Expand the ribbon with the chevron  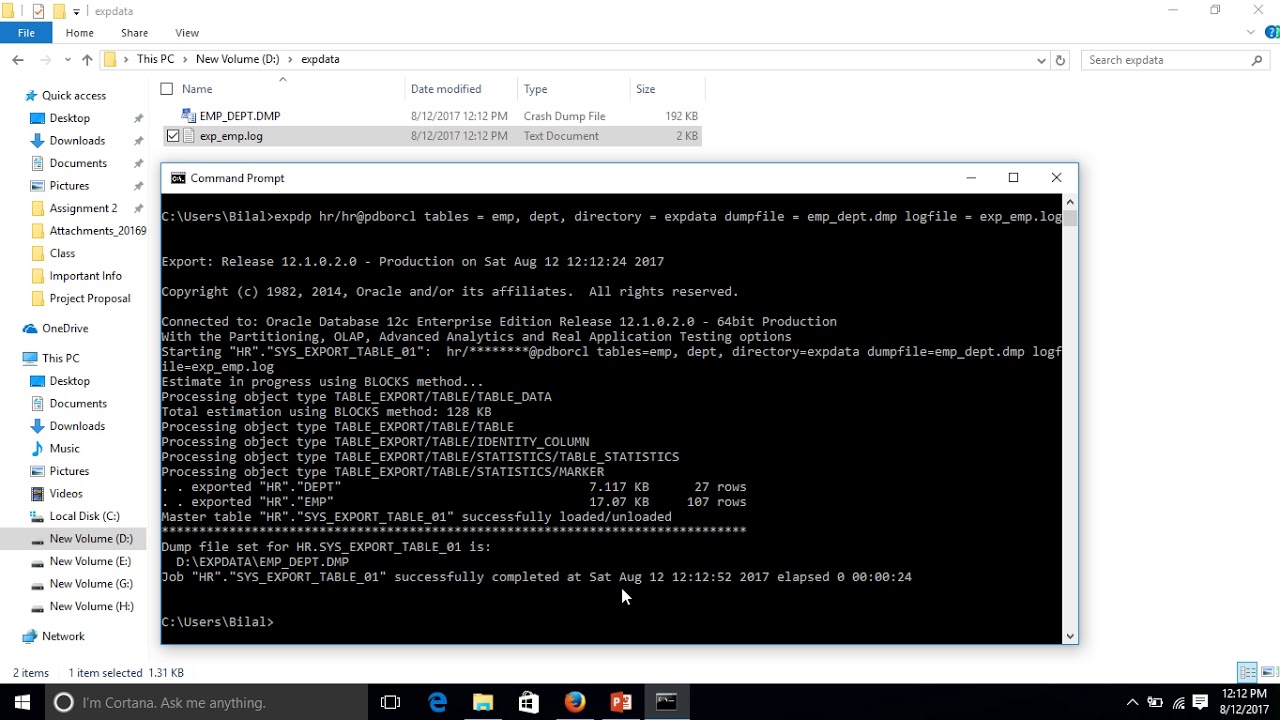[x=1251, y=33]
